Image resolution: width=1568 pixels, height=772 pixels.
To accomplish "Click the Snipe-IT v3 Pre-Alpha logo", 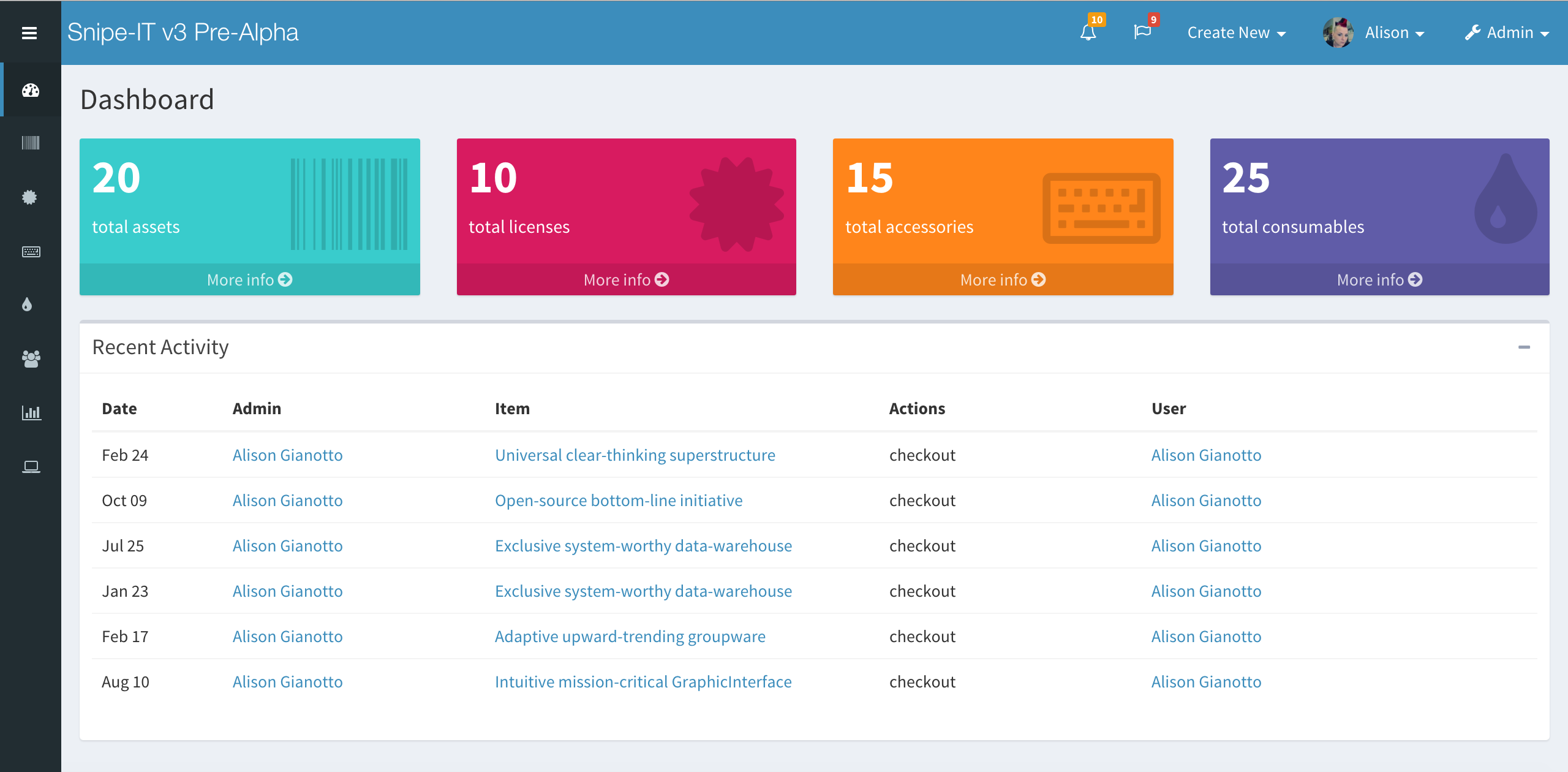I will 183,32.
